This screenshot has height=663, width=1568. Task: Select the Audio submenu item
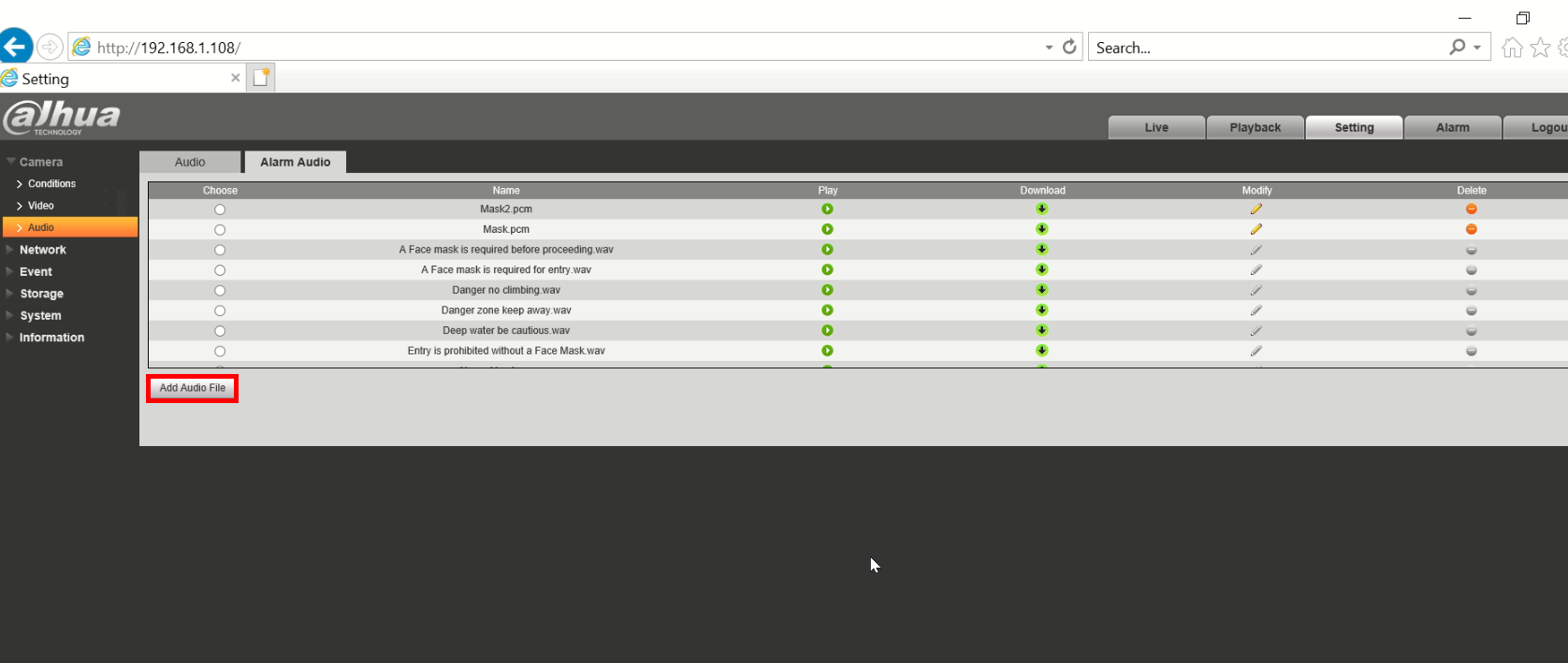click(x=70, y=227)
